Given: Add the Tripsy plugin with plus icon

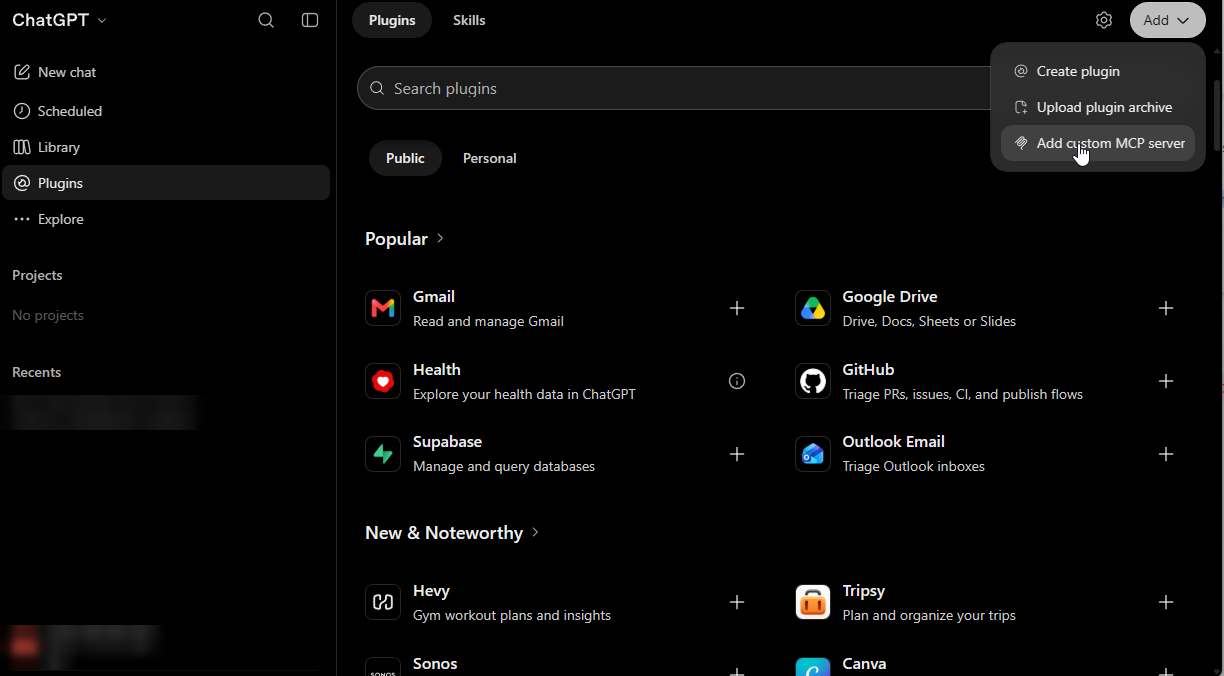Looking at the screenshot, I should tap(1166, 602).
